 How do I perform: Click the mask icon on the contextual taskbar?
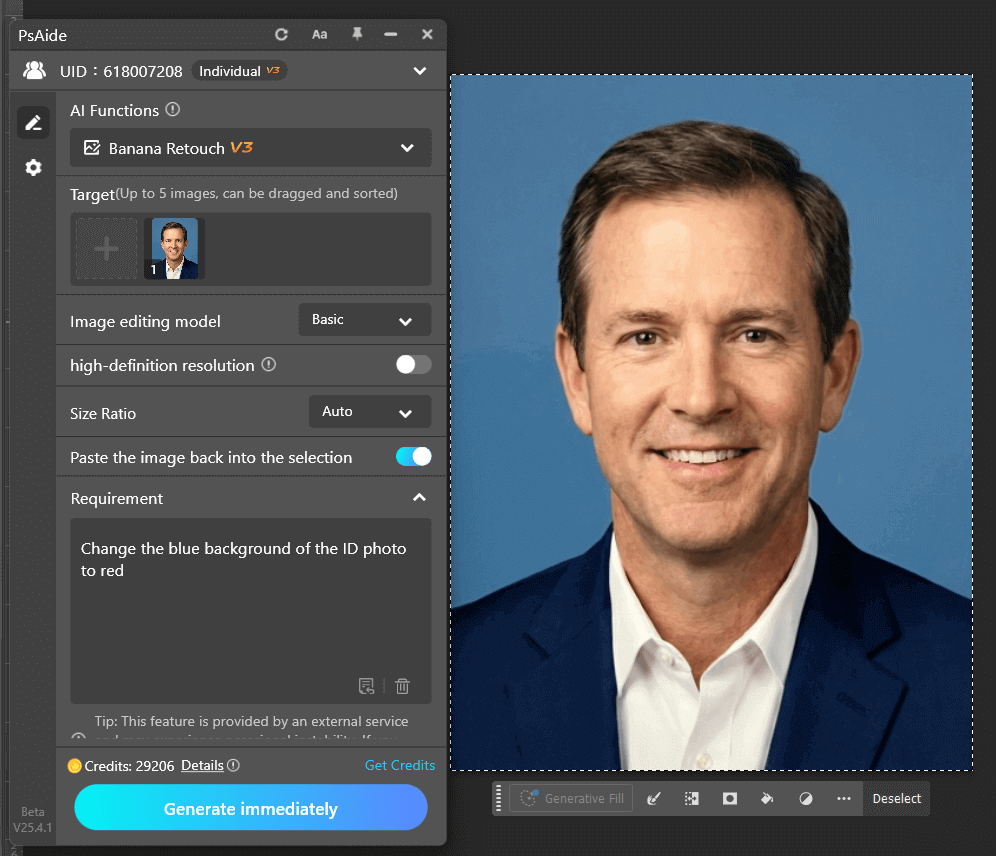pos(729,798)
